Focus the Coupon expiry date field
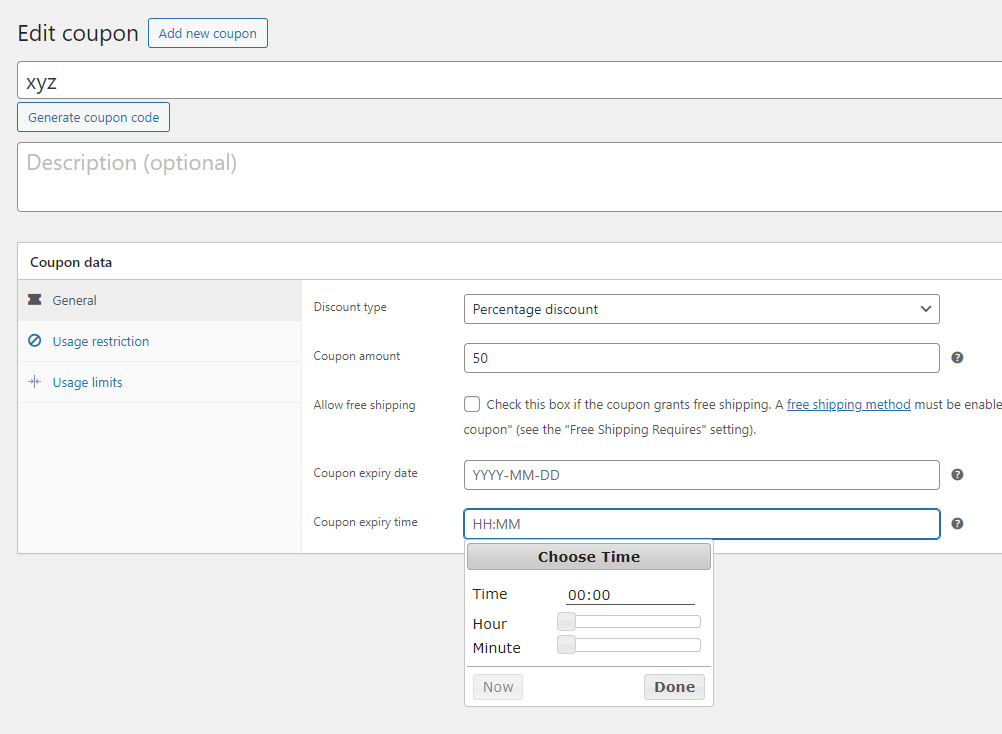 [x=701, y=475]
